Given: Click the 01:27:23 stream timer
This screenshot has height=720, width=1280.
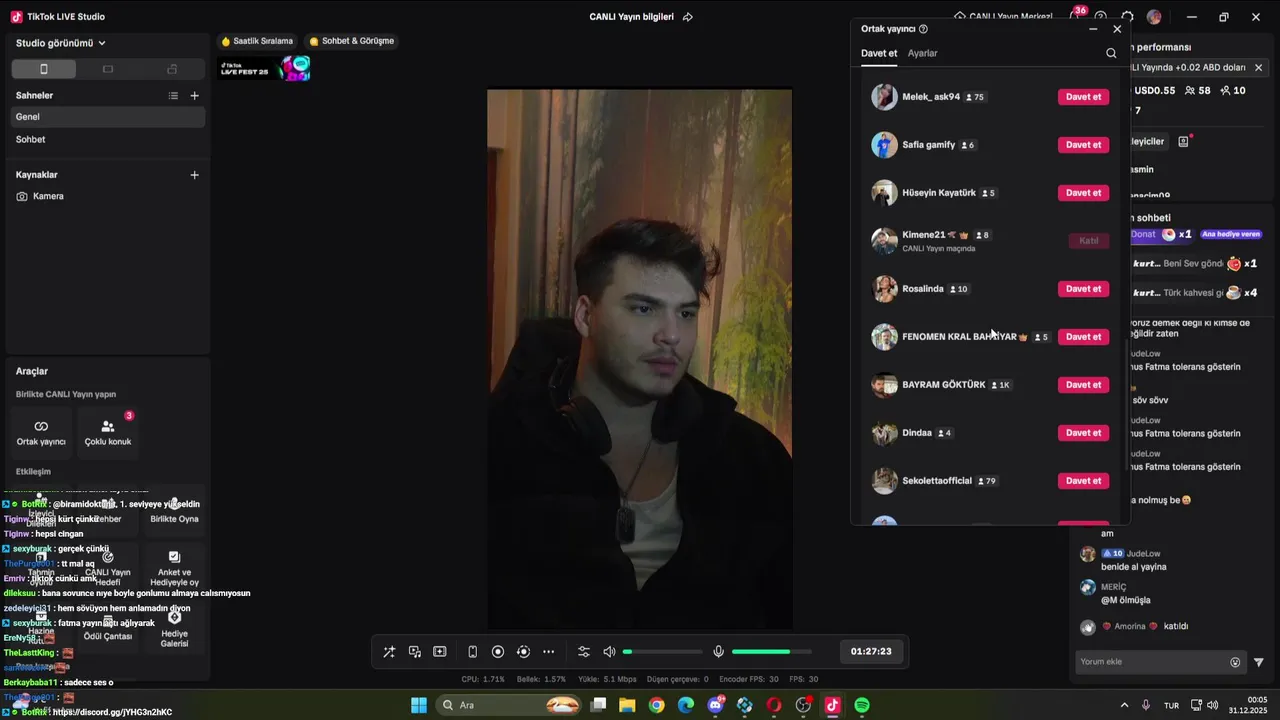Looking at the screenshot, I should 871,651.
